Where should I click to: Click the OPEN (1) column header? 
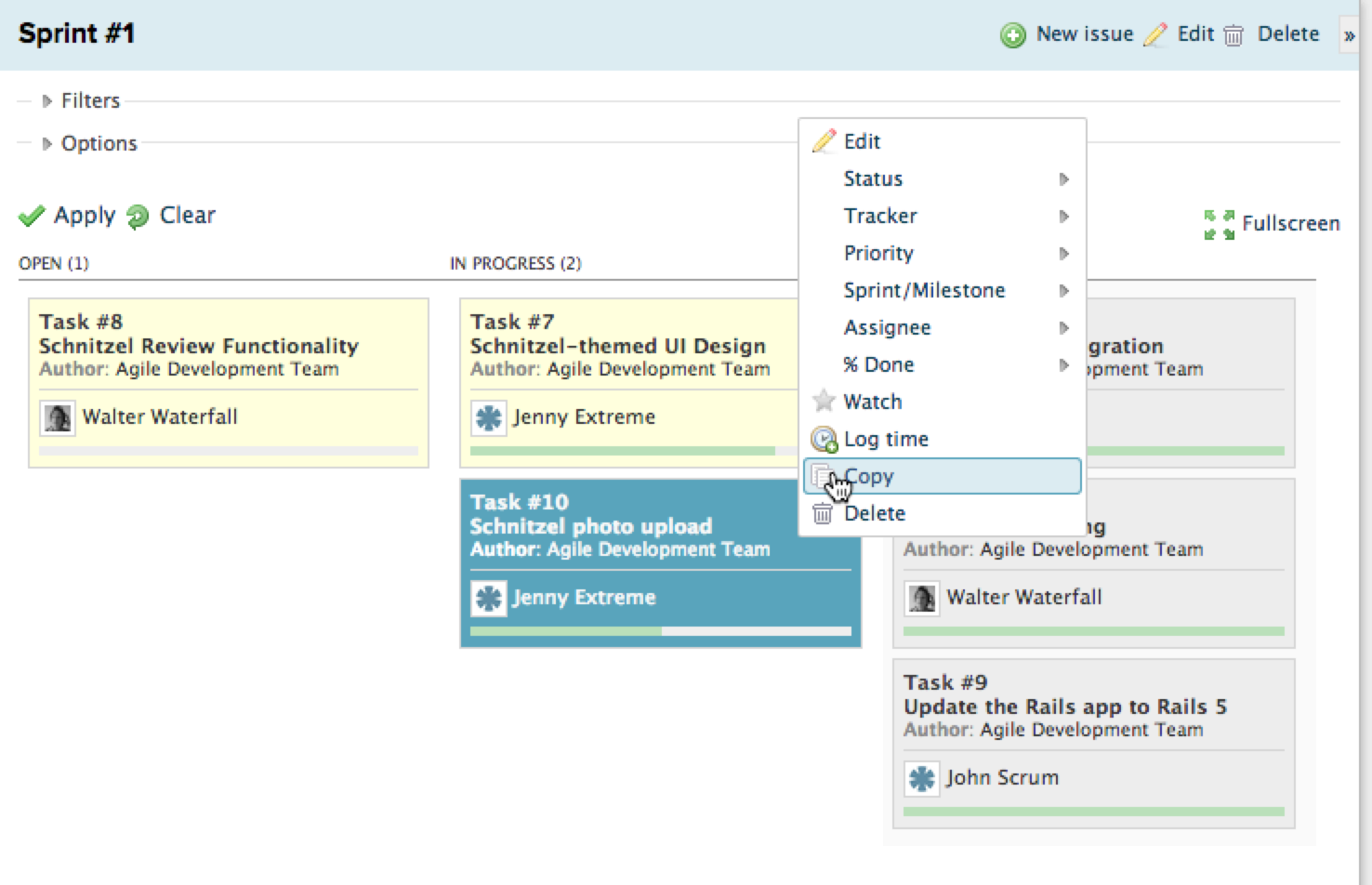(54, 264)
